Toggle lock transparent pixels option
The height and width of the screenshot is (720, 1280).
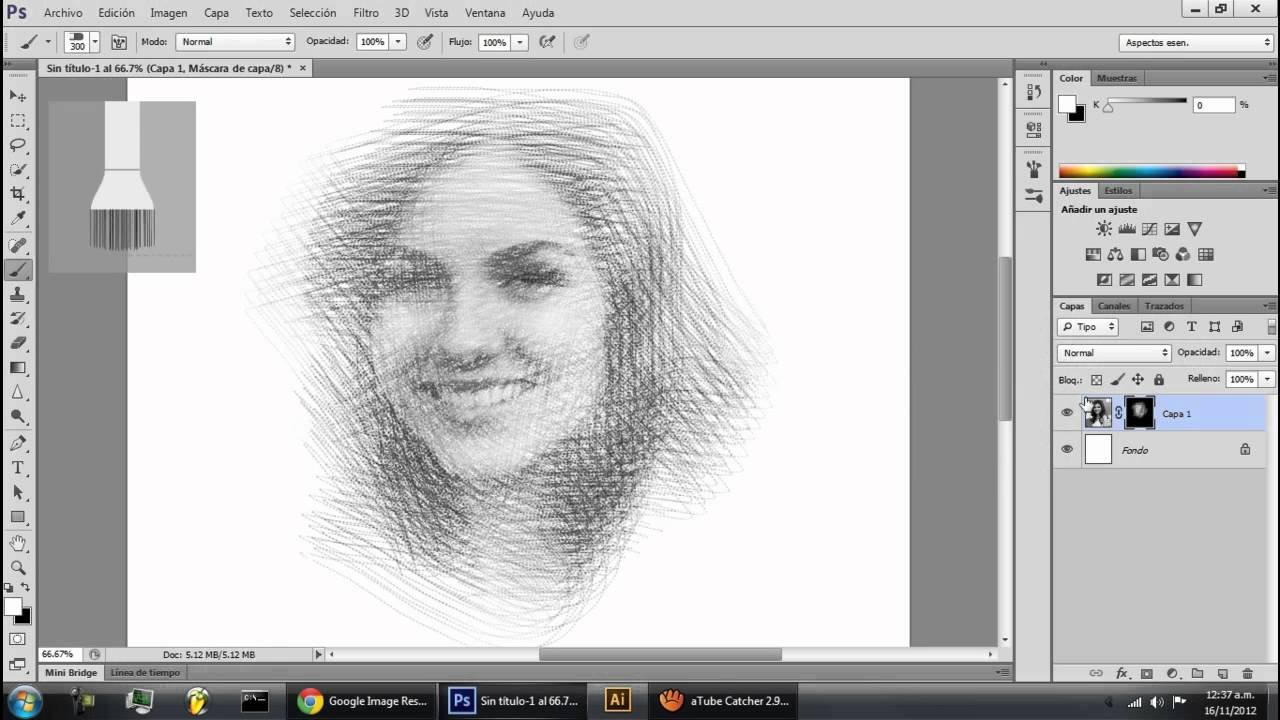pyautogui.click(x=1096, y=380)
